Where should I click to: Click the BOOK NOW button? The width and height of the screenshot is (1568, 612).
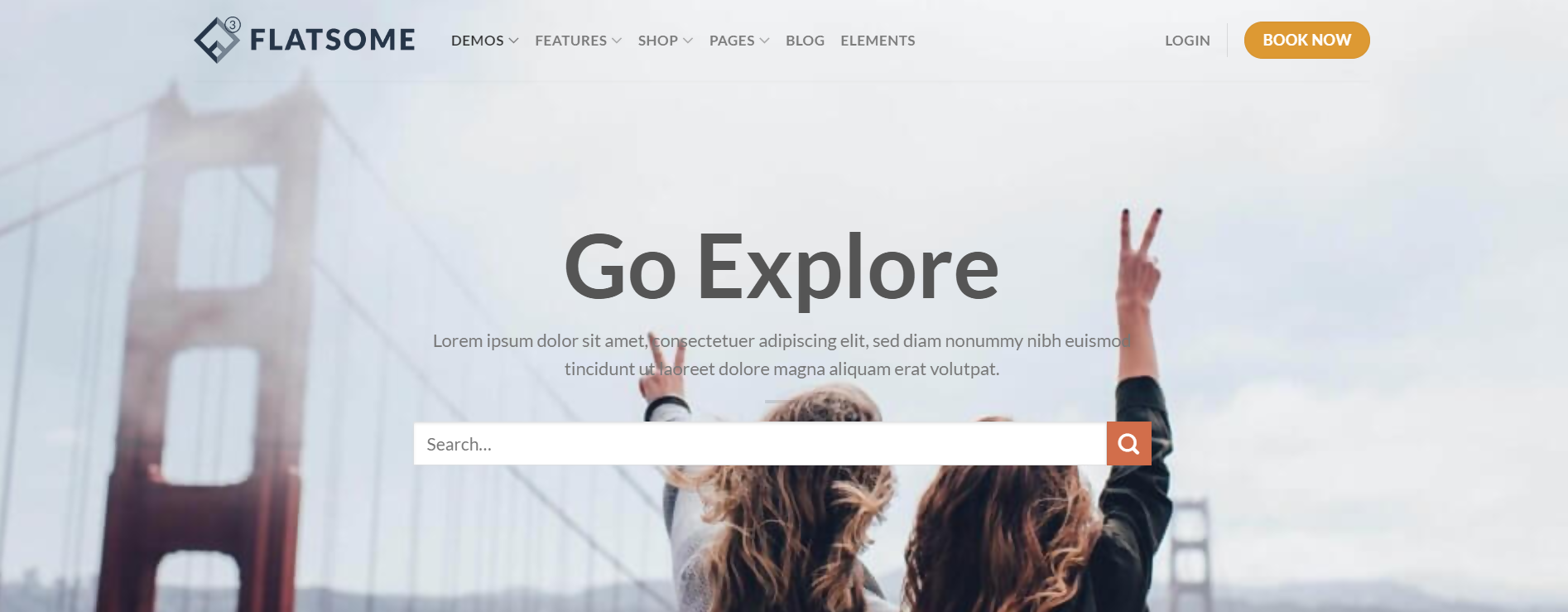(x=1306, y=40)
